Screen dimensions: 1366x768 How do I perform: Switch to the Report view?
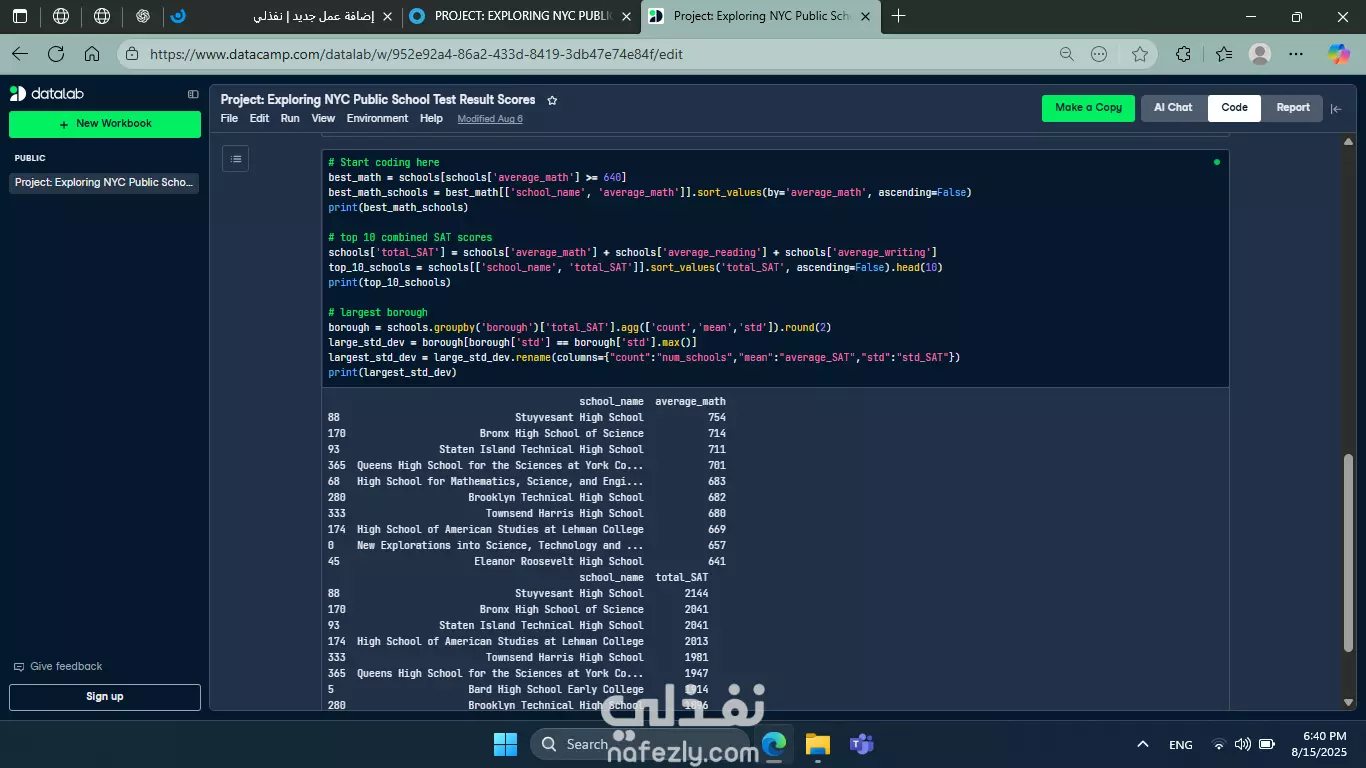coord(1292,108)
